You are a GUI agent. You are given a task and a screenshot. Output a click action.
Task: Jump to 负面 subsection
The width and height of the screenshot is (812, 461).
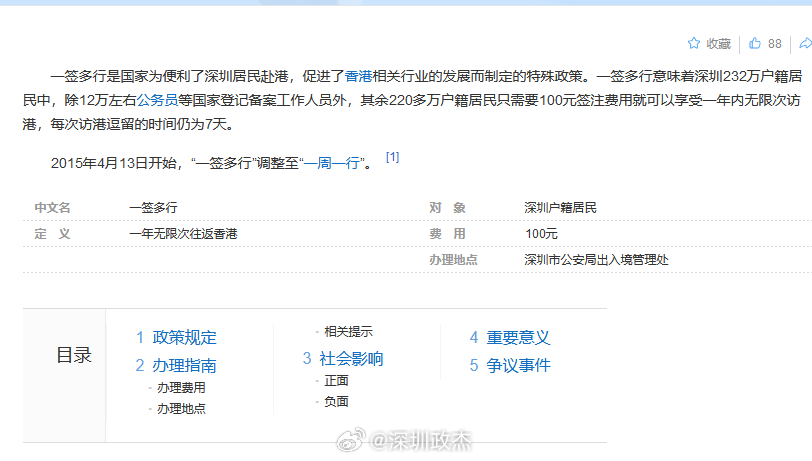336,401
